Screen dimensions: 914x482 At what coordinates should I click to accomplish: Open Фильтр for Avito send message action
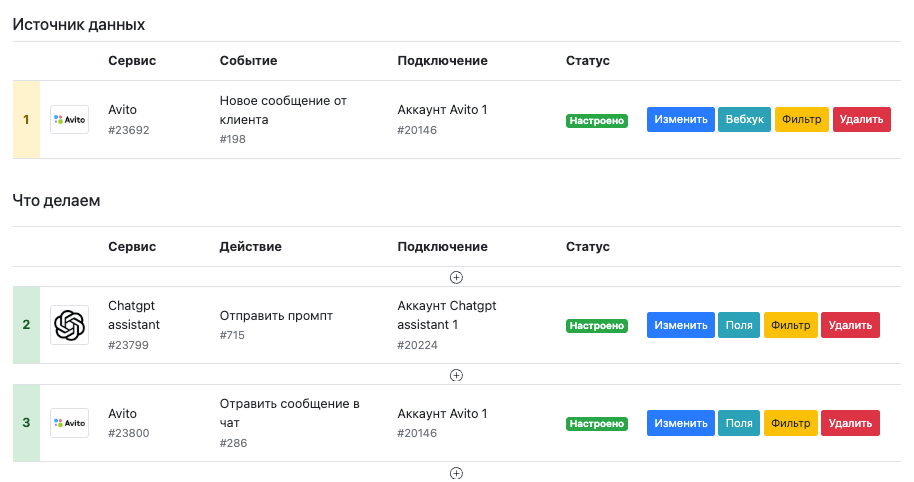coord(790,423)
